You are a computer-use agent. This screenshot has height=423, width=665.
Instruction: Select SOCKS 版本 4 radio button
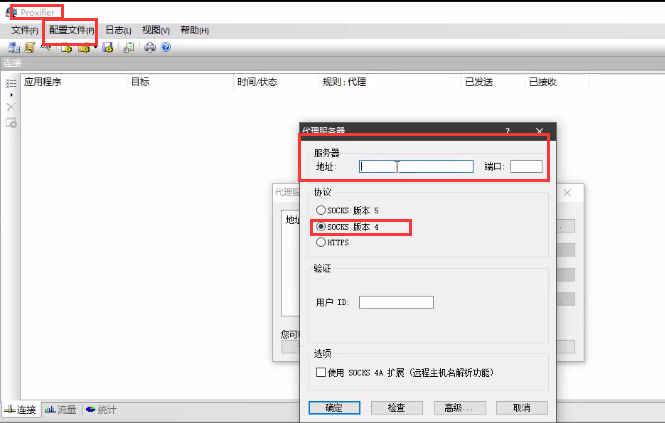321,226
